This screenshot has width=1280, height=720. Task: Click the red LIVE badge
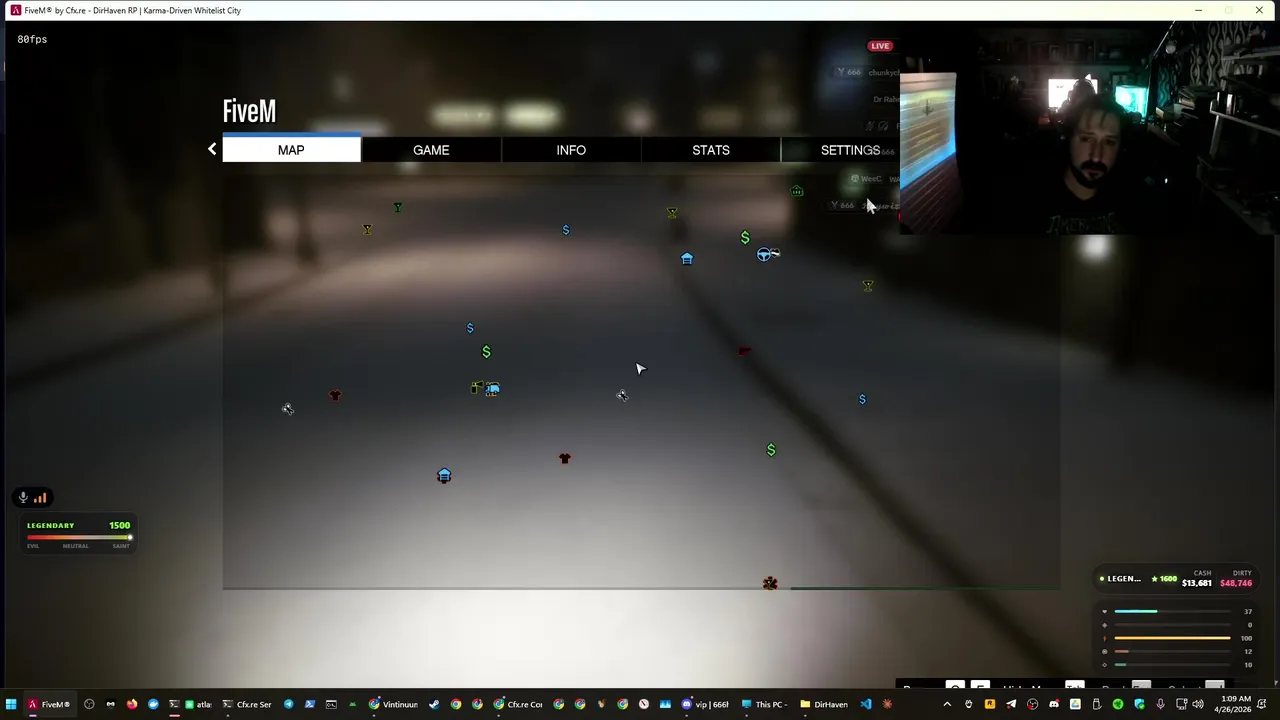click(880, 46)
